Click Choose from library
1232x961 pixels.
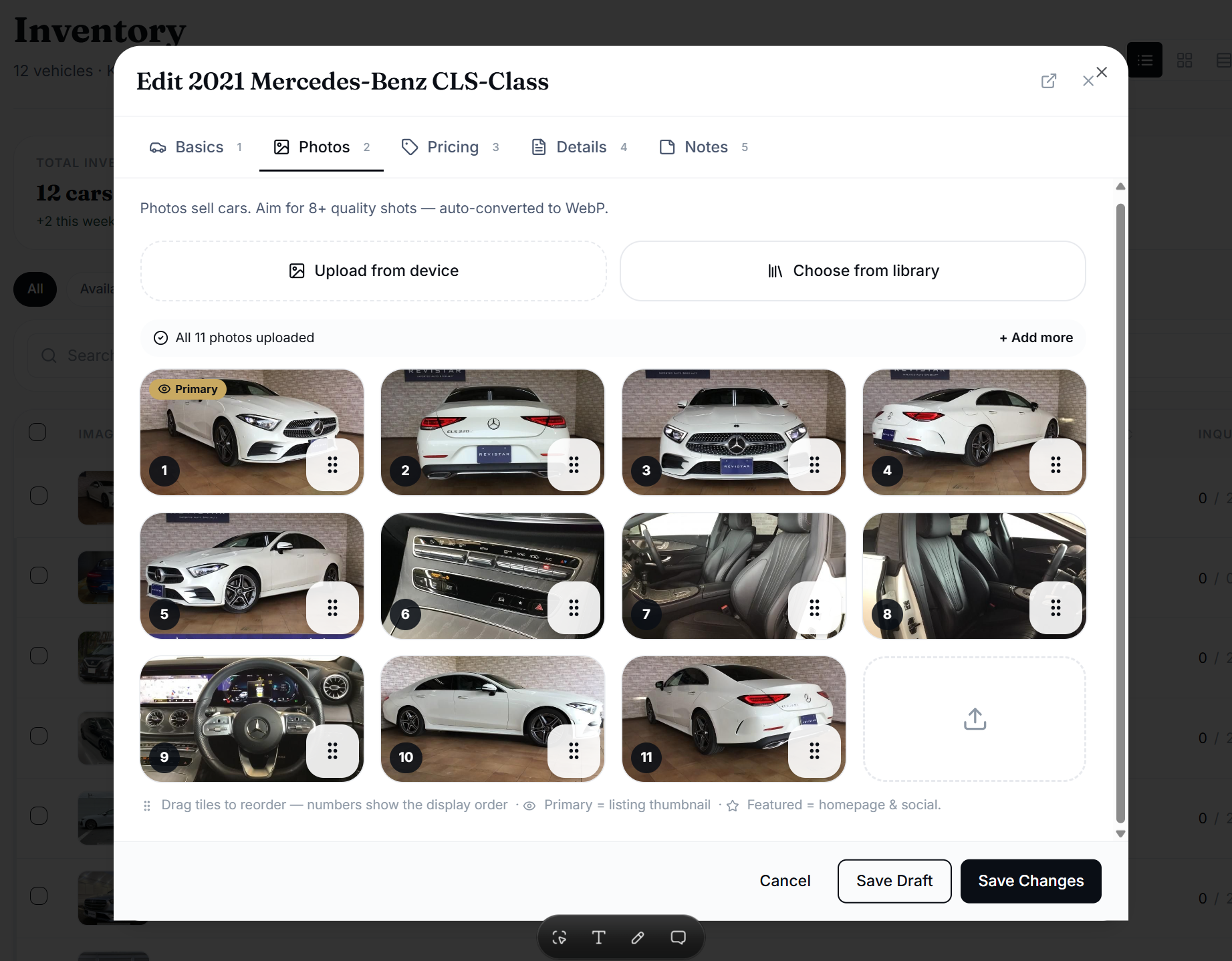(853, 271)
